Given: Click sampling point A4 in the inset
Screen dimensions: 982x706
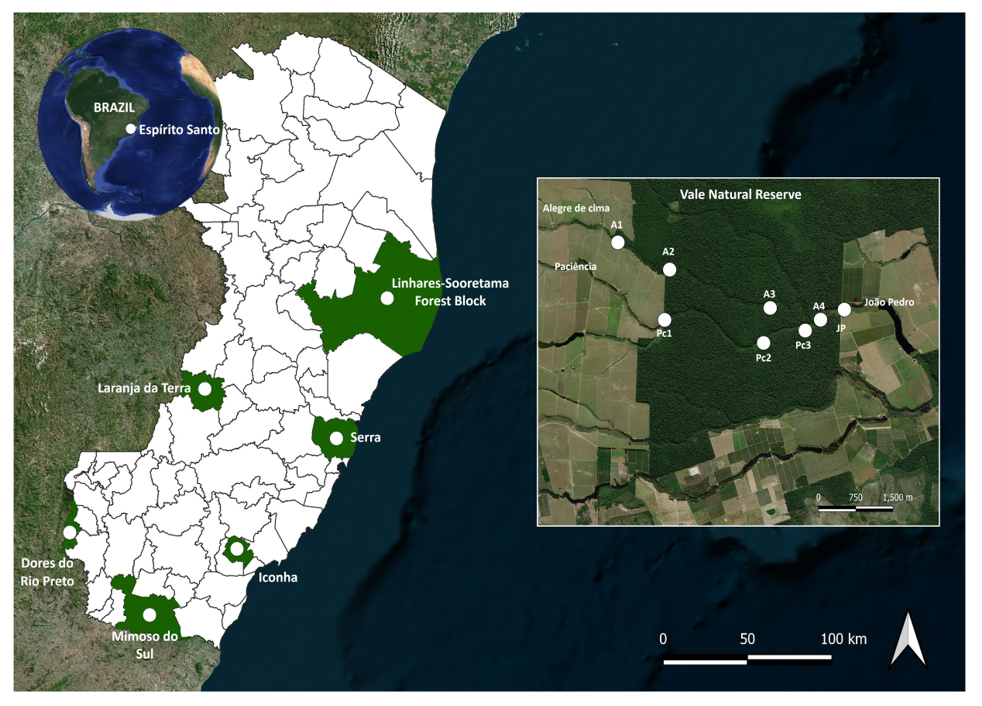Looking at the screenshot, I should pos(820,320).
